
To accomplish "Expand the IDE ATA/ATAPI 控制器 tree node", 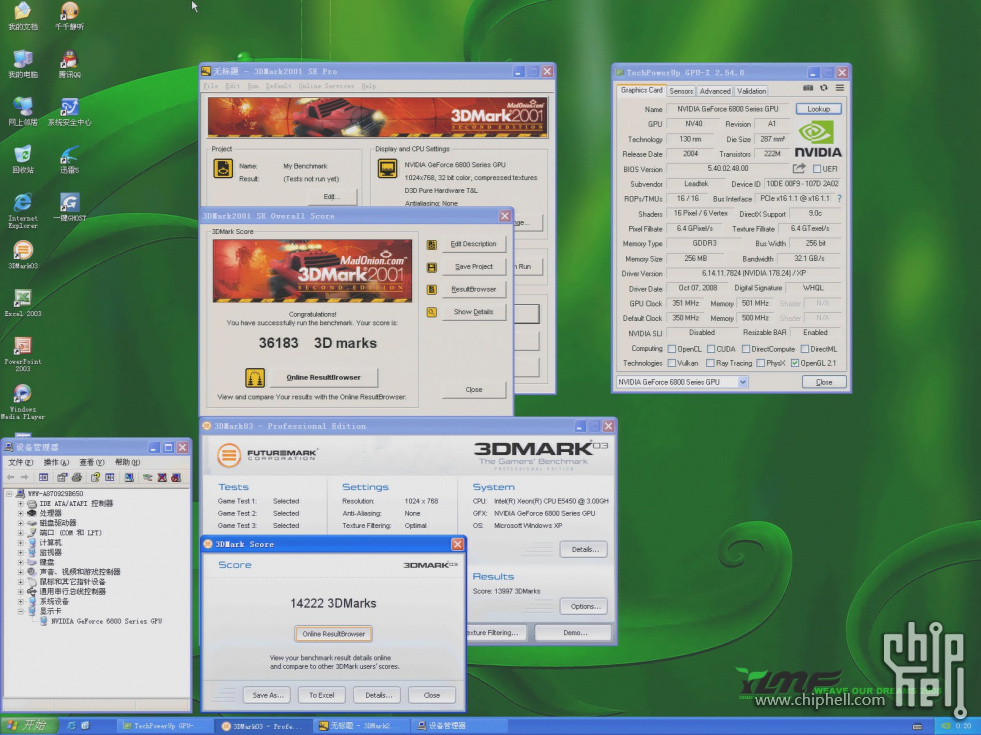I will pyautogui.click(x=21, y=504).
